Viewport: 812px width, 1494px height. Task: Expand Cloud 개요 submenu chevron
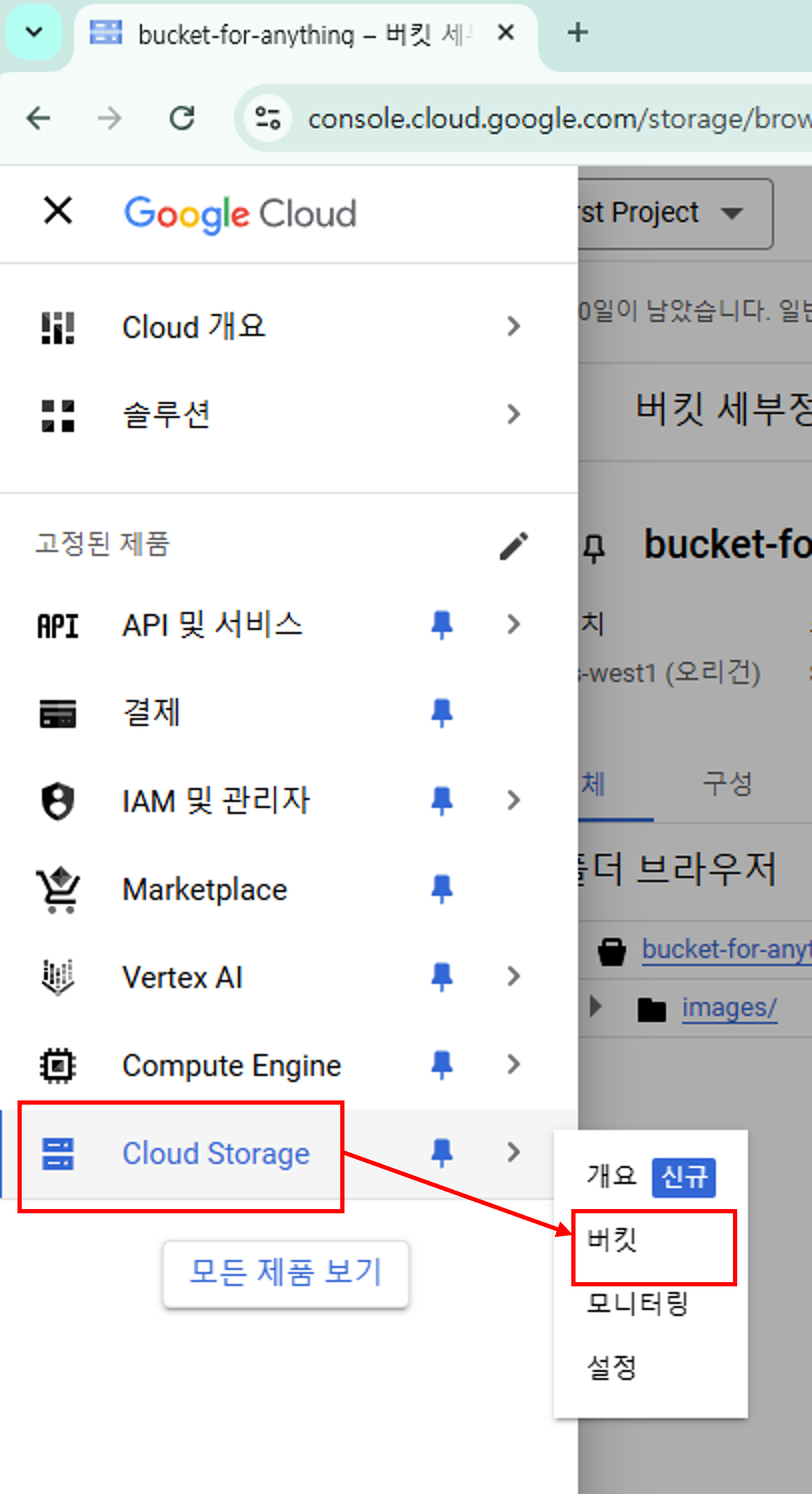[513, 326]
